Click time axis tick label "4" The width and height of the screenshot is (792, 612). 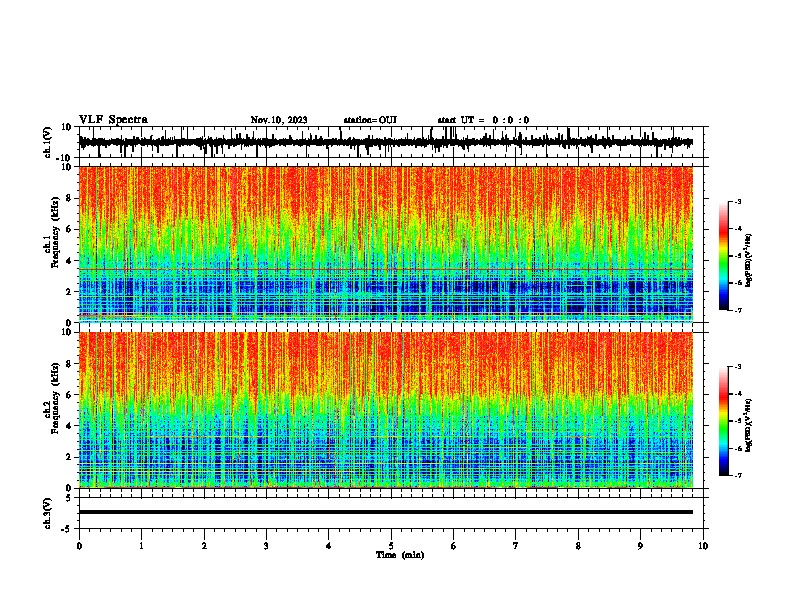[x=328, y=546]
